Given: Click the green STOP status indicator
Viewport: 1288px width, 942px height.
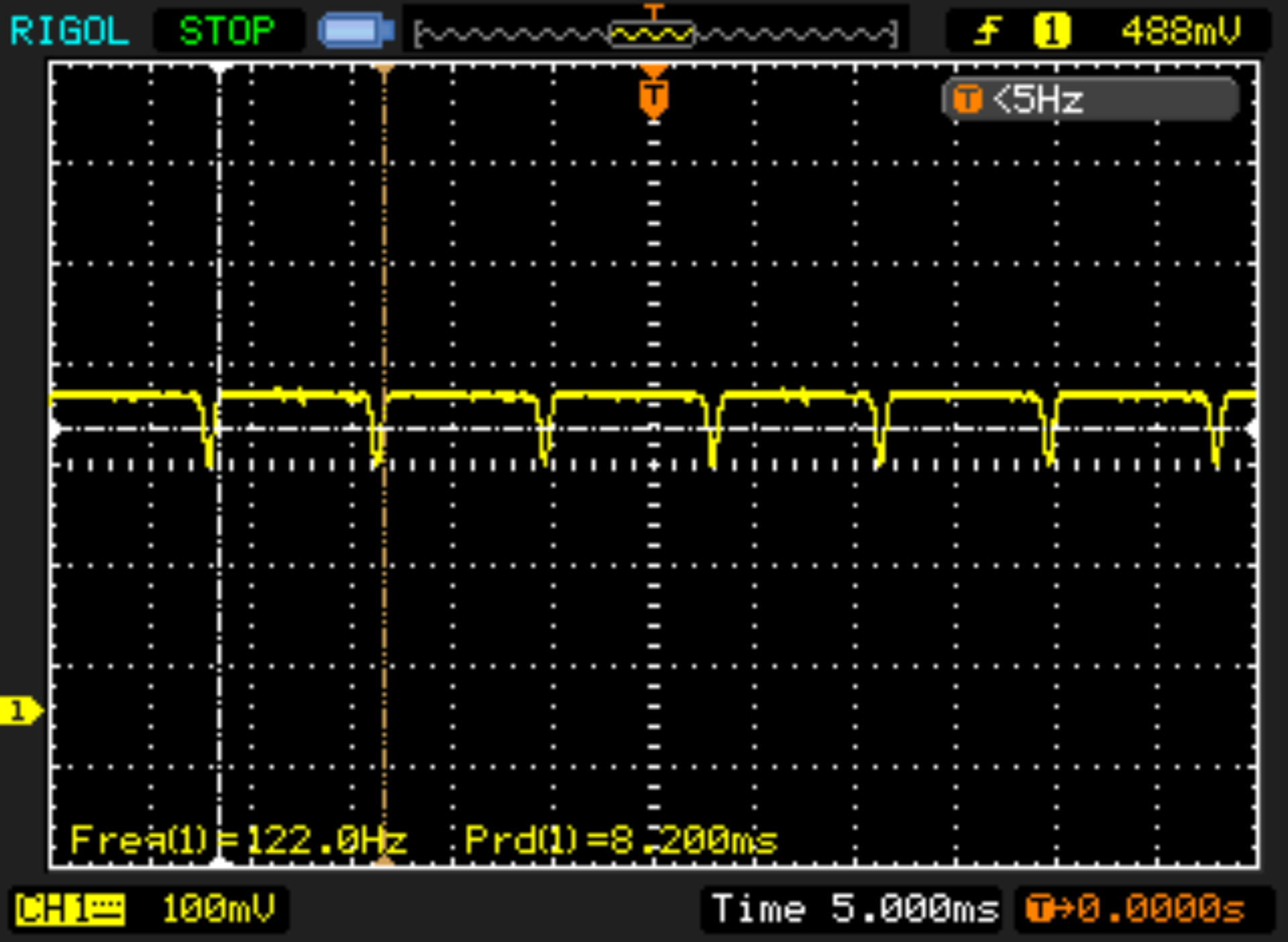Looking at the screenshot, I should point(227,31).
